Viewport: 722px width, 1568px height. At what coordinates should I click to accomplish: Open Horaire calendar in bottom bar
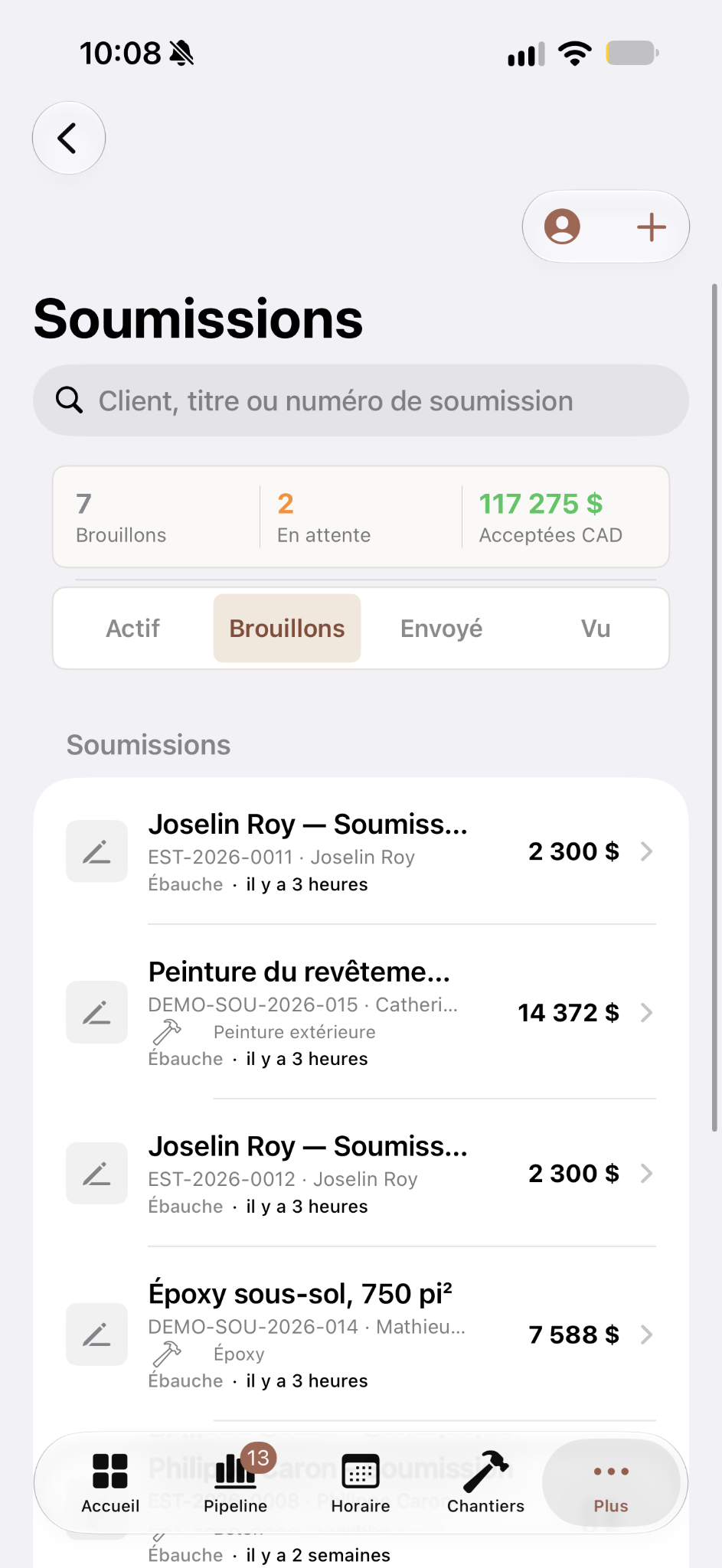click(361, 1483)
